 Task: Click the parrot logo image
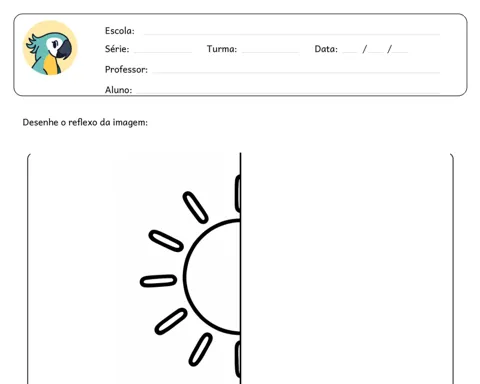click(50, 48)
